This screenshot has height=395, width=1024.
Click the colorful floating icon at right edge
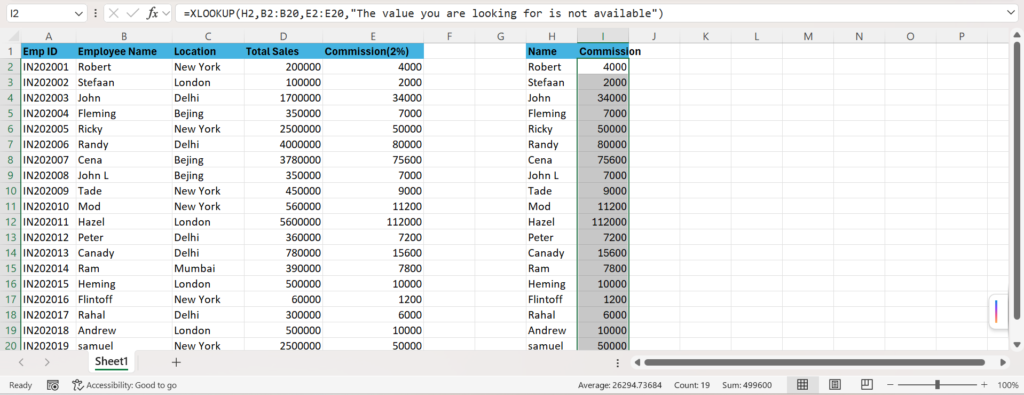[x=997, y=311]
